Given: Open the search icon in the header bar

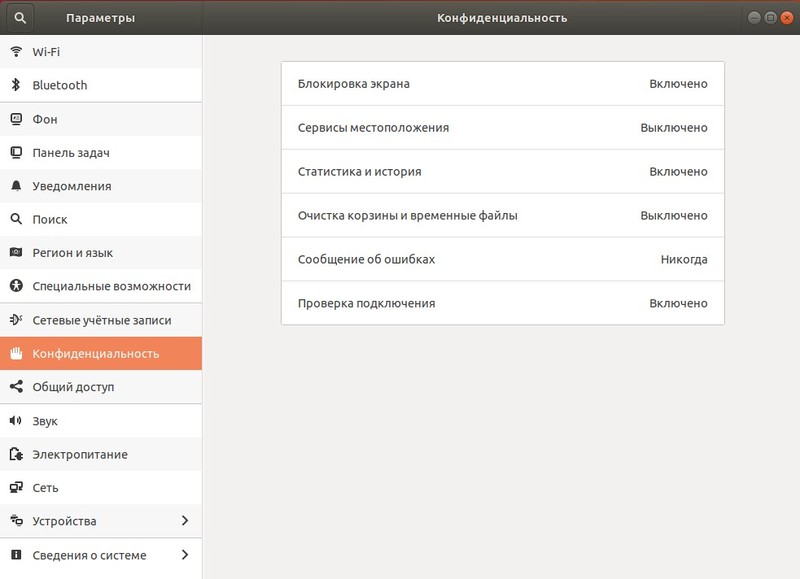Looking at the screenshot, I should click(18, 17).
